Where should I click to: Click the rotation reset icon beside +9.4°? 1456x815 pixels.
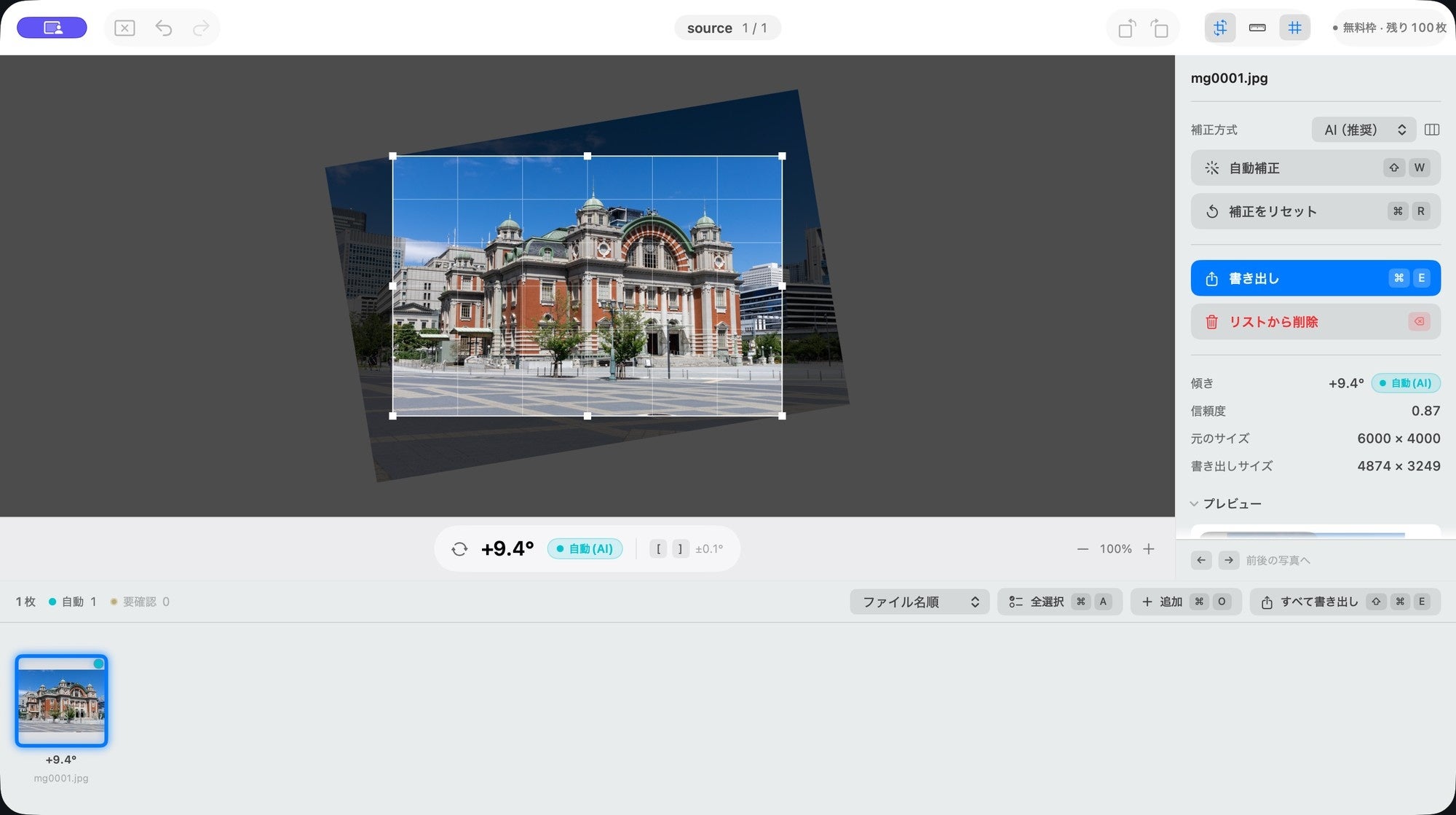(459, 549)
